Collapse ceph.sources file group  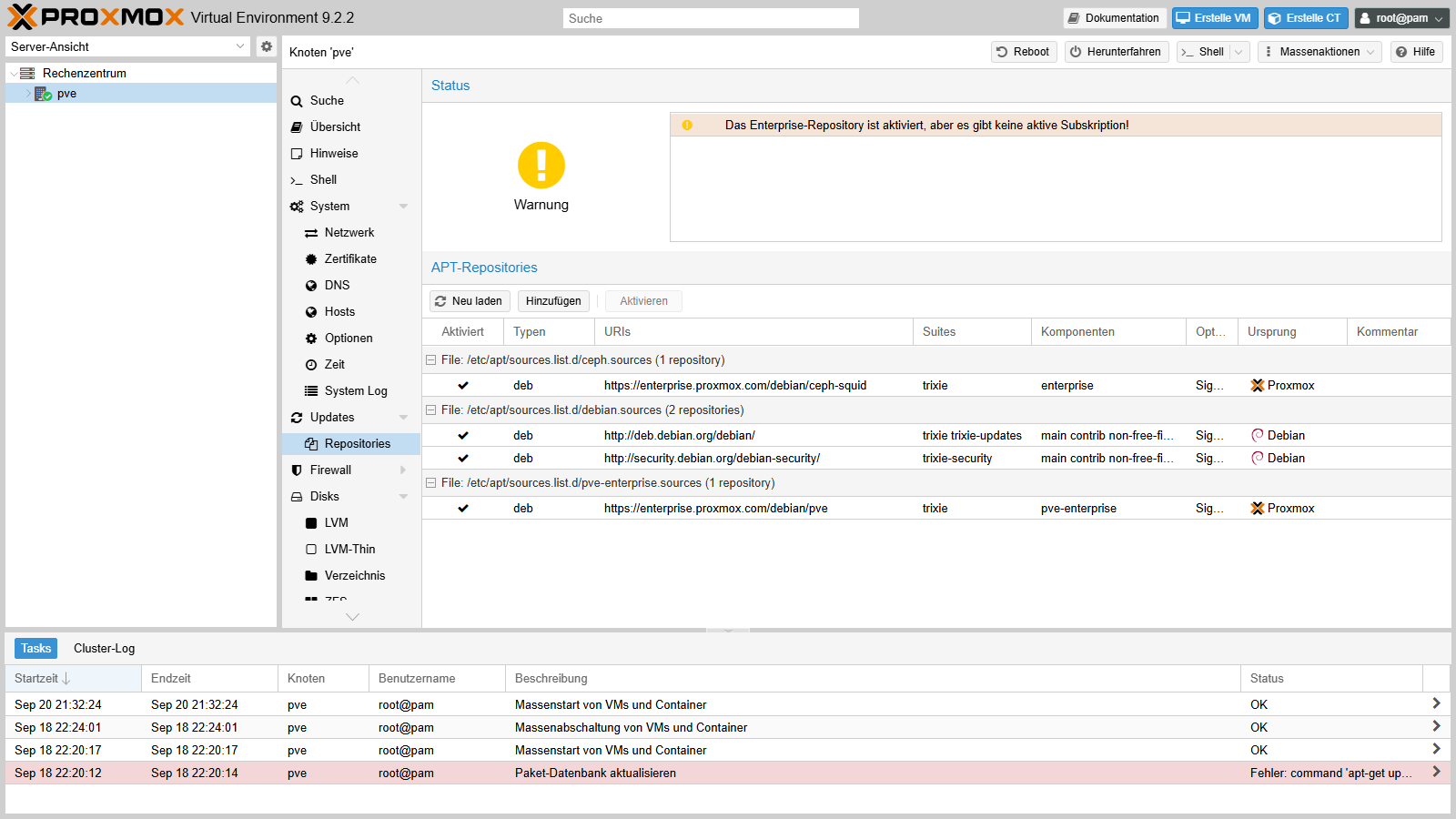(x=431, y=360)
